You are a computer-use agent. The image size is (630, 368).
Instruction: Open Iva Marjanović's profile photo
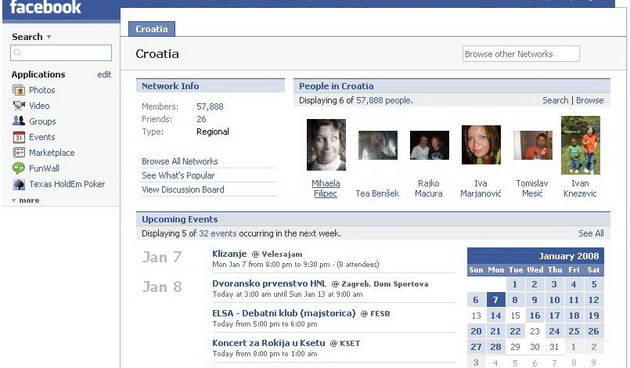pos(481,145)
